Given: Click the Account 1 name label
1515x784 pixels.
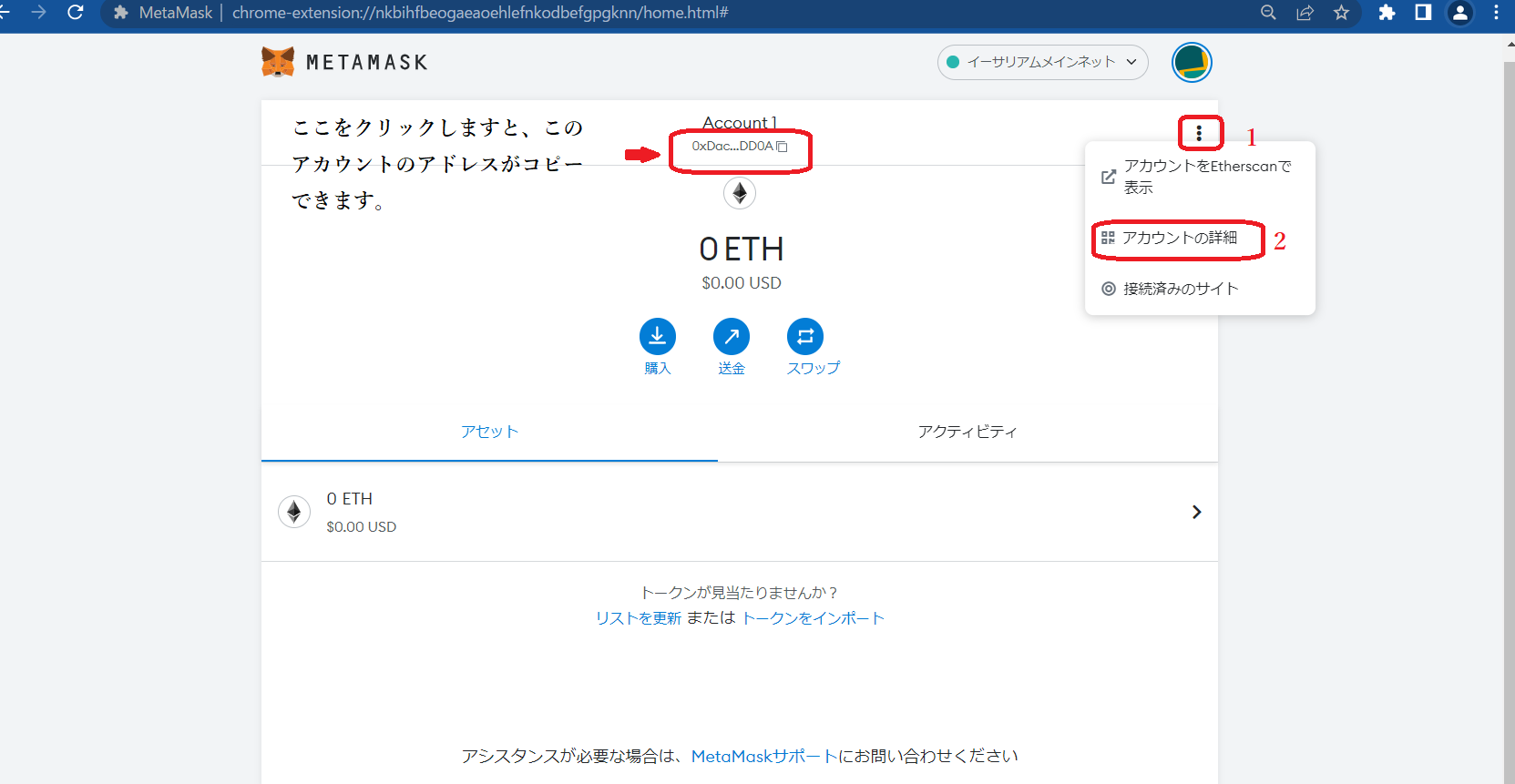Looking at the screenshot, I should (740, 123).
